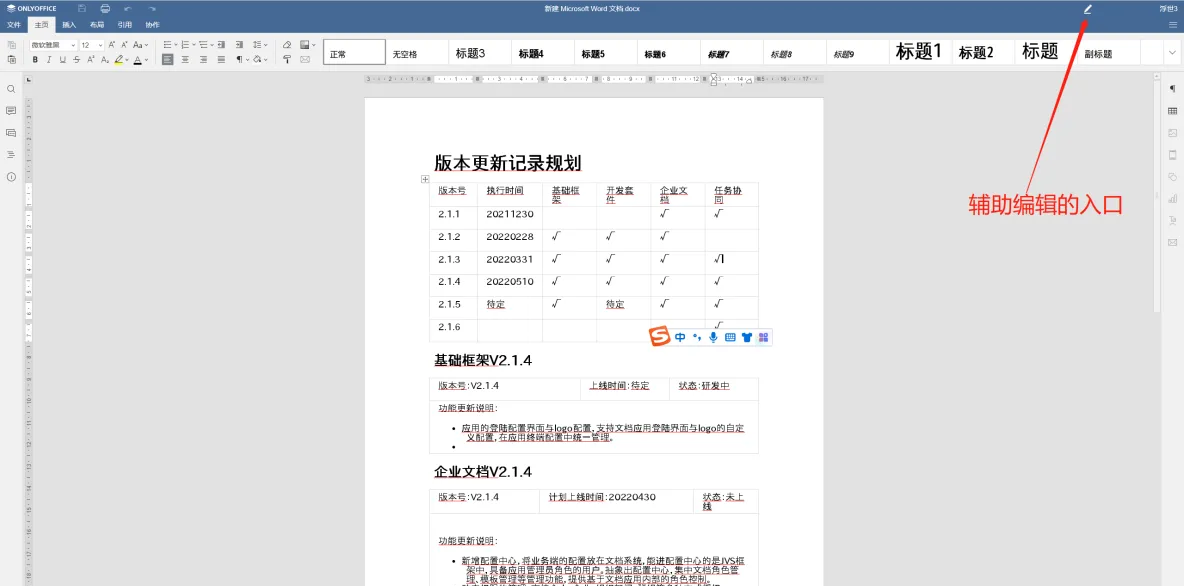Image resolution: width=1184 pixels, height=586 pixels.
Task: Click the save document icon
Action: (x=81, y=8)
